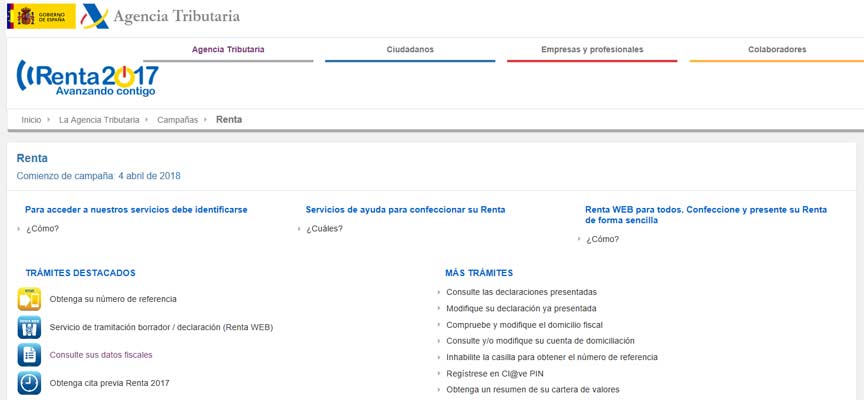
Task: Switch to the Colaboradores tab
Action: (776, 50)
